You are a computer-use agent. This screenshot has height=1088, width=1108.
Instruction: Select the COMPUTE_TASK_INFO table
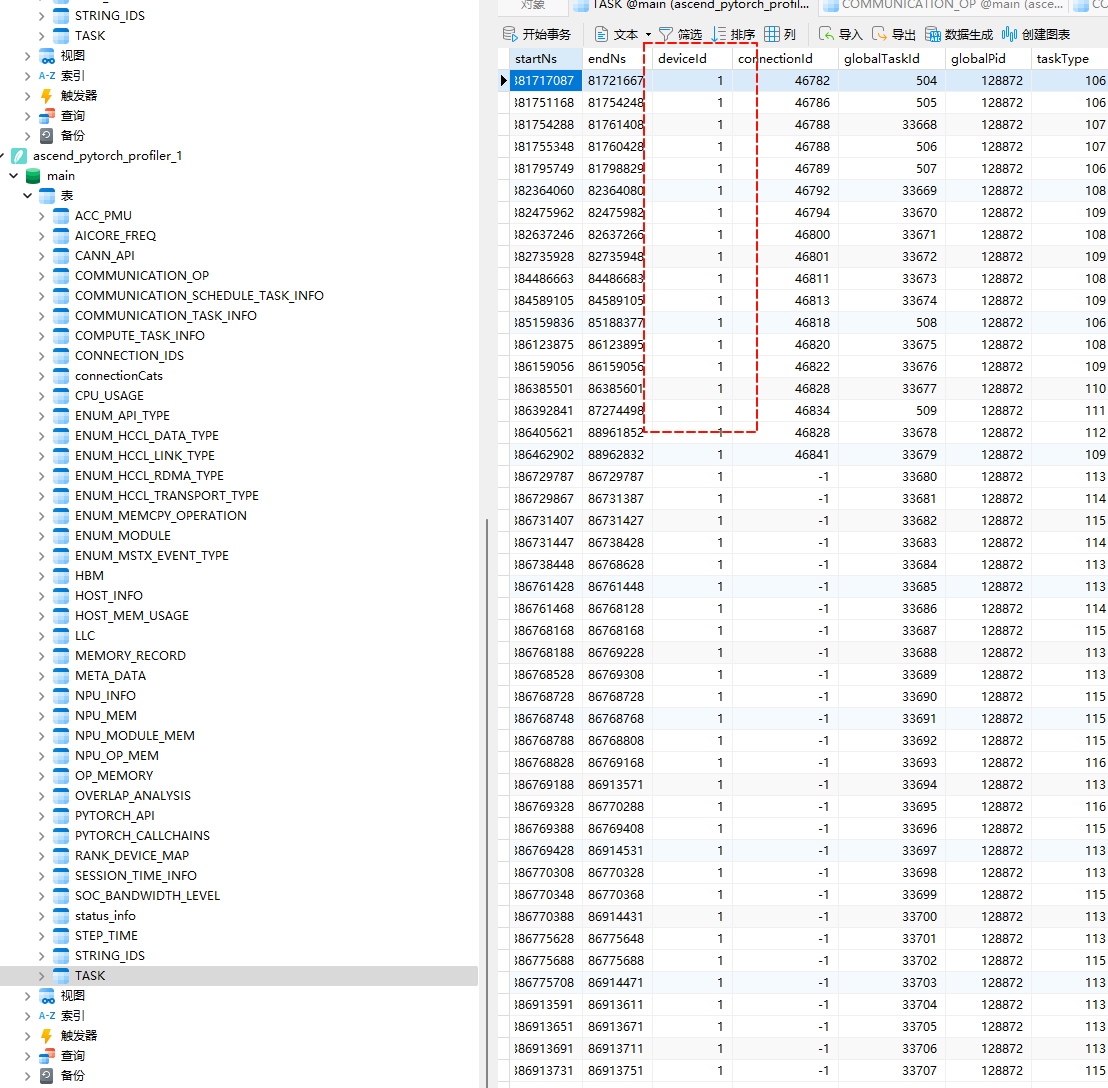tap(140, 336)
